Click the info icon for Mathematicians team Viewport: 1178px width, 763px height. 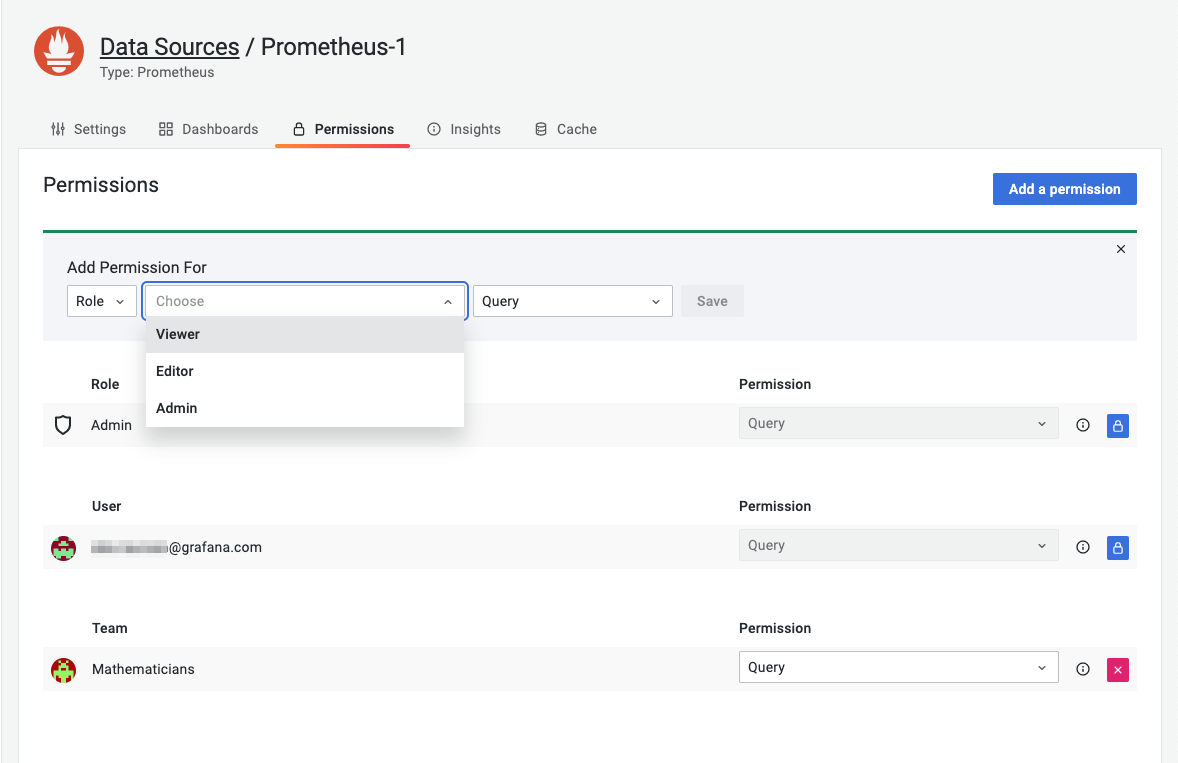(1082, 669)
